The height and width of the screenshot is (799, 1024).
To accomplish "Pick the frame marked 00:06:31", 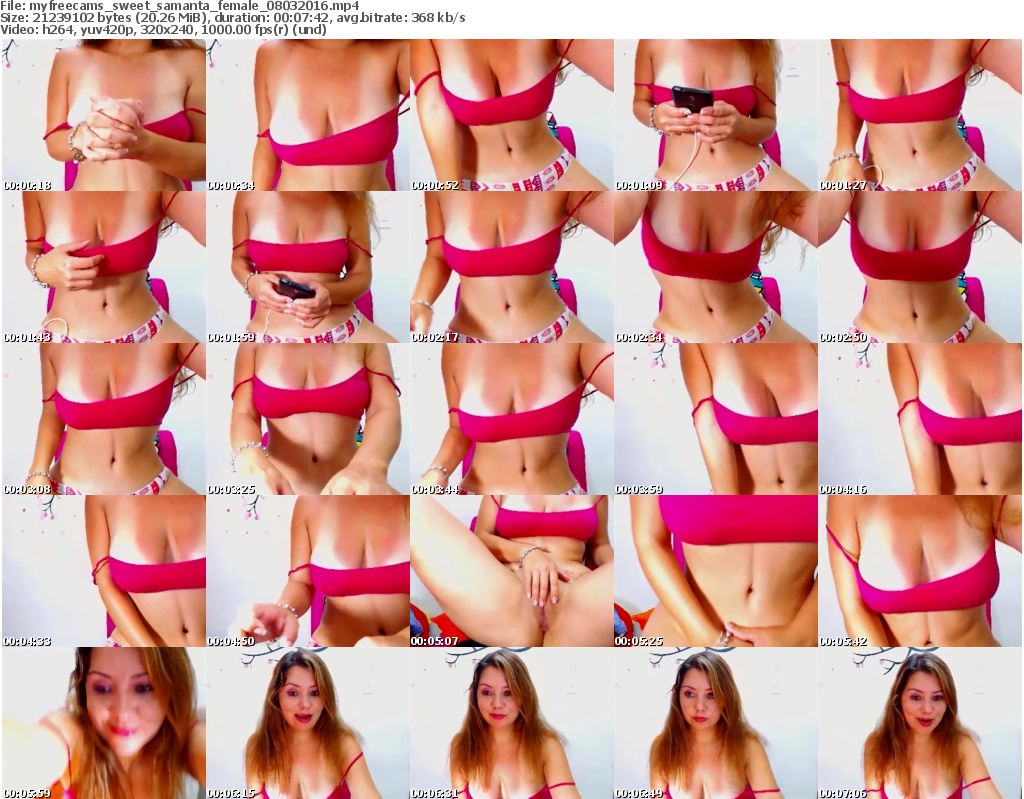I will click(512, 723).
